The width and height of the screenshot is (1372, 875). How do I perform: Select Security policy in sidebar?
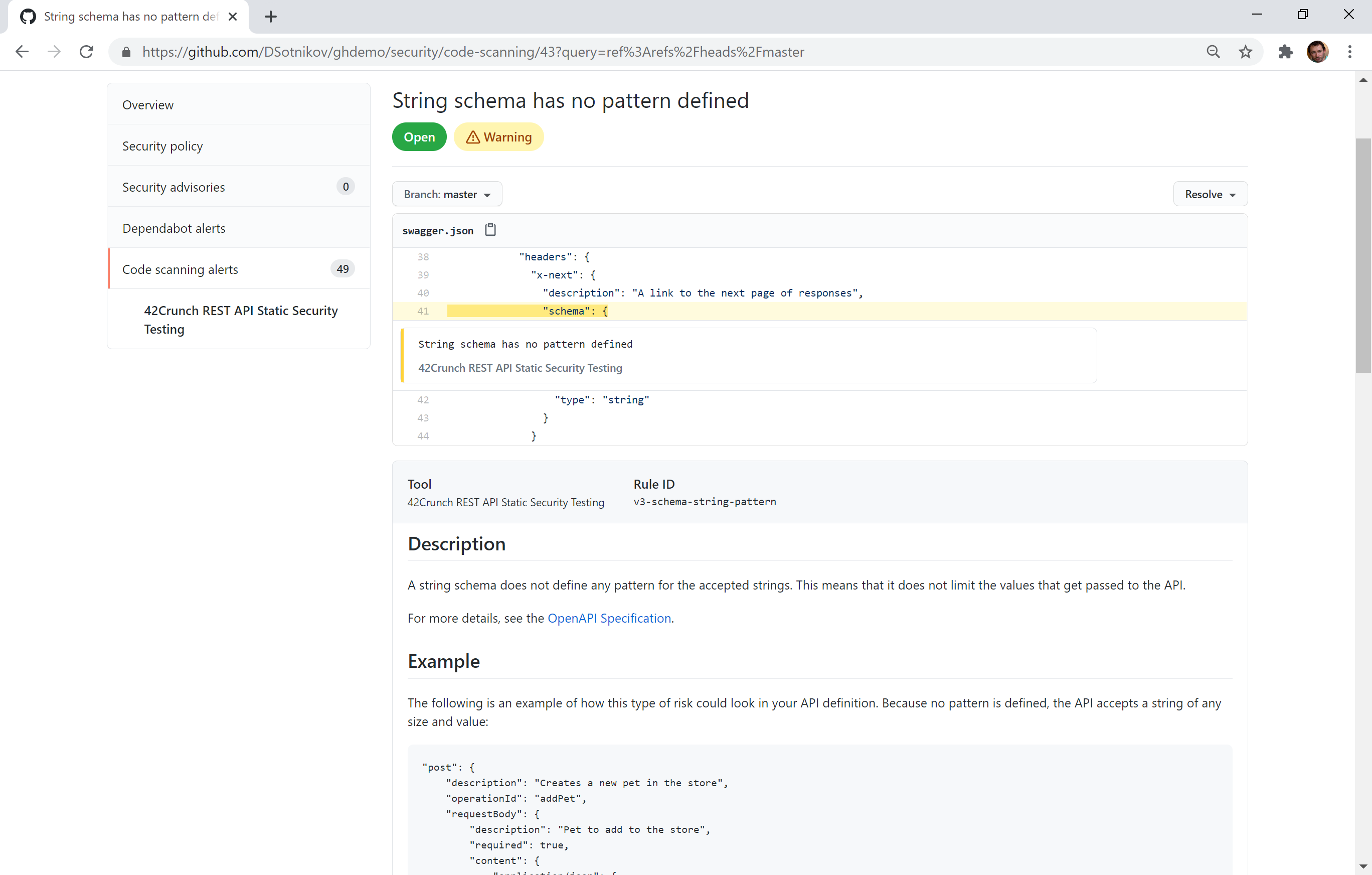[162, 146]
